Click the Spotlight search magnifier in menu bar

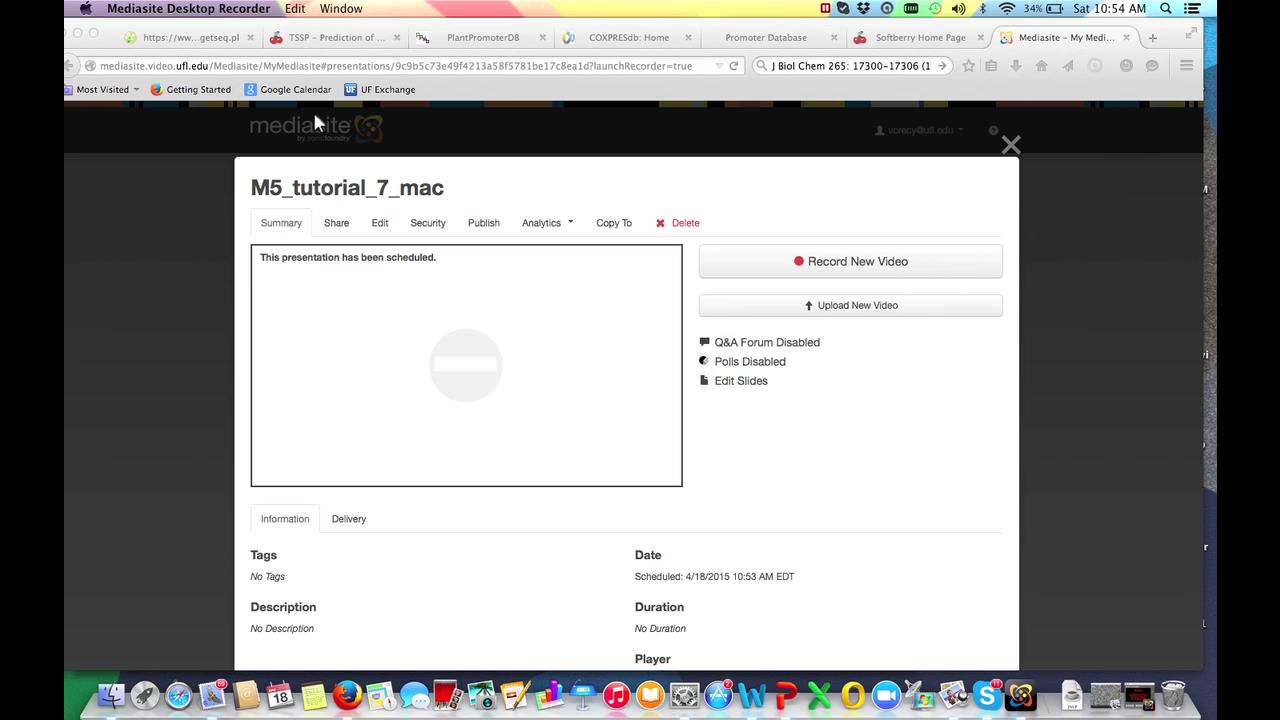[1166, 9]
